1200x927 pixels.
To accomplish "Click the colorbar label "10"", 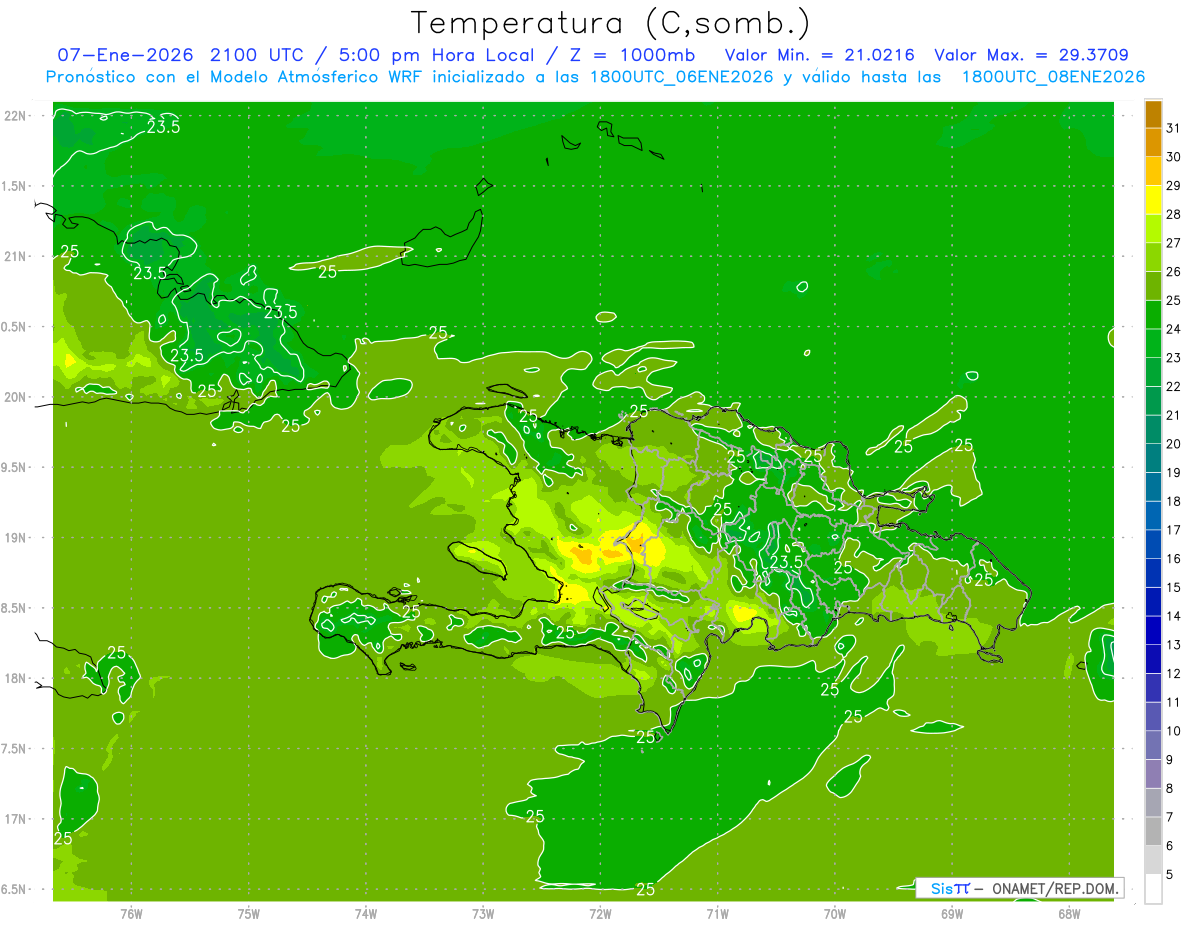I will click(x=1174, y=731).
